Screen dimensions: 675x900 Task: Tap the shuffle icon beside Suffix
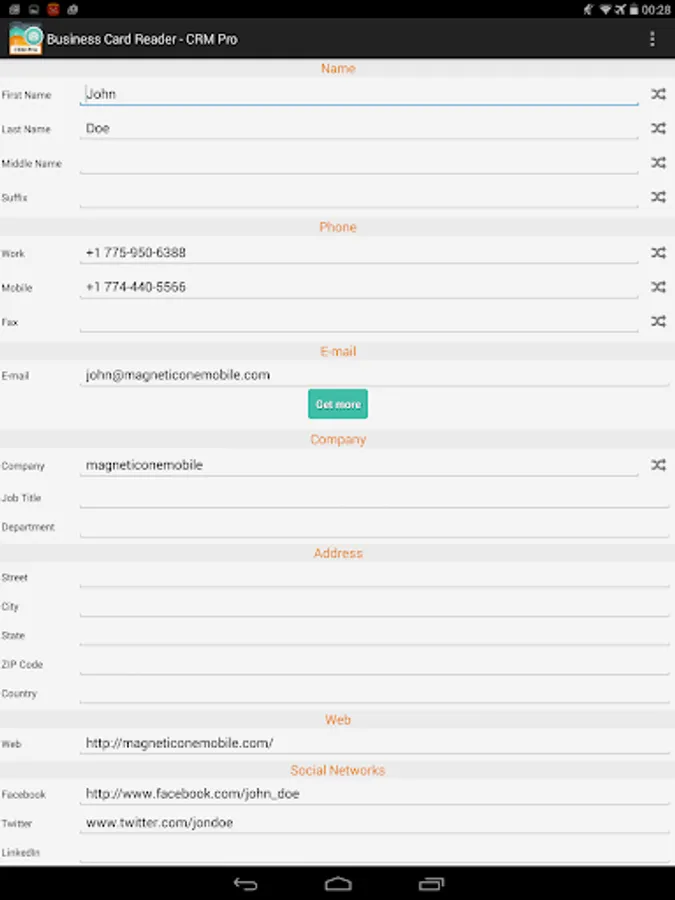coord(658,197)
